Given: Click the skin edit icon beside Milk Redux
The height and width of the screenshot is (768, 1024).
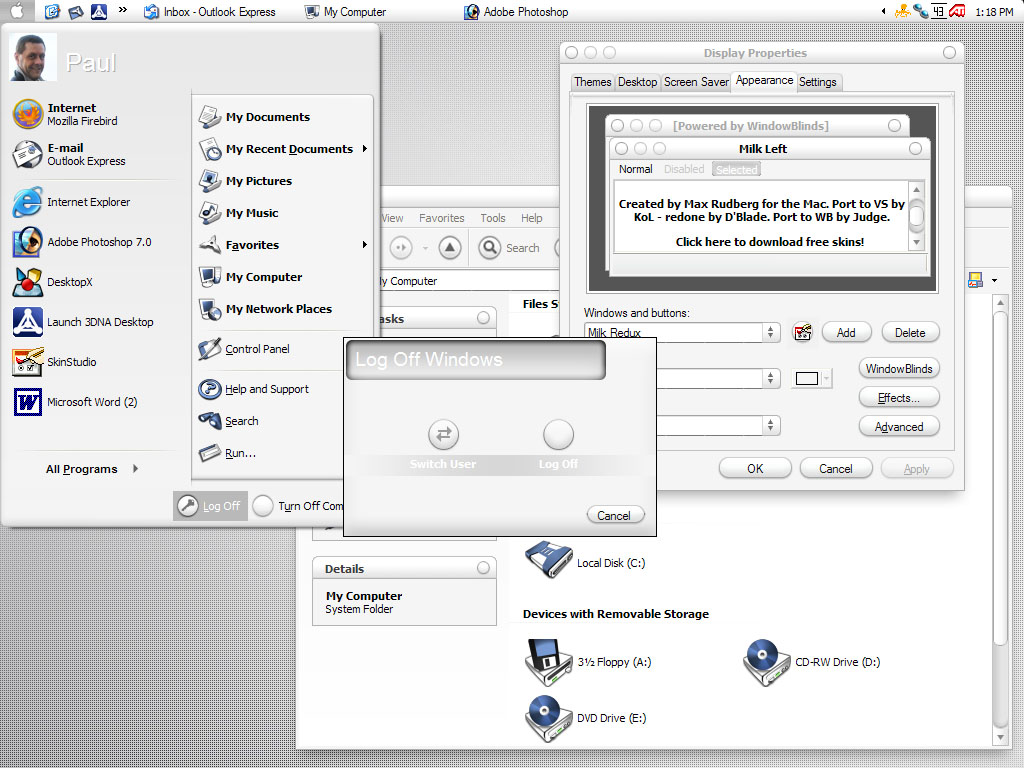Looking at the screenshot, I should pyautogui.click(x=802, y=332).
